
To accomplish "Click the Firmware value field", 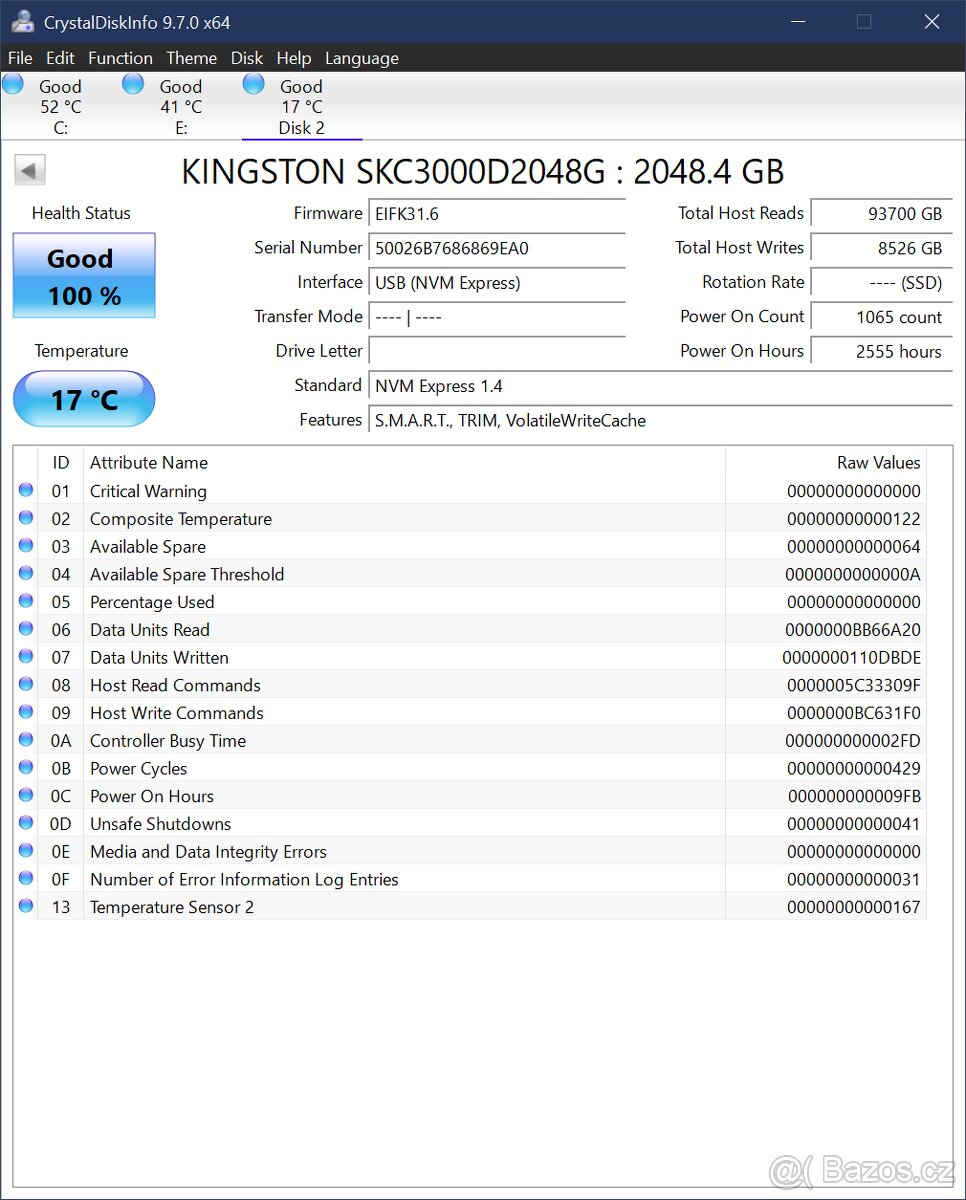I will (x=497, y=214).
